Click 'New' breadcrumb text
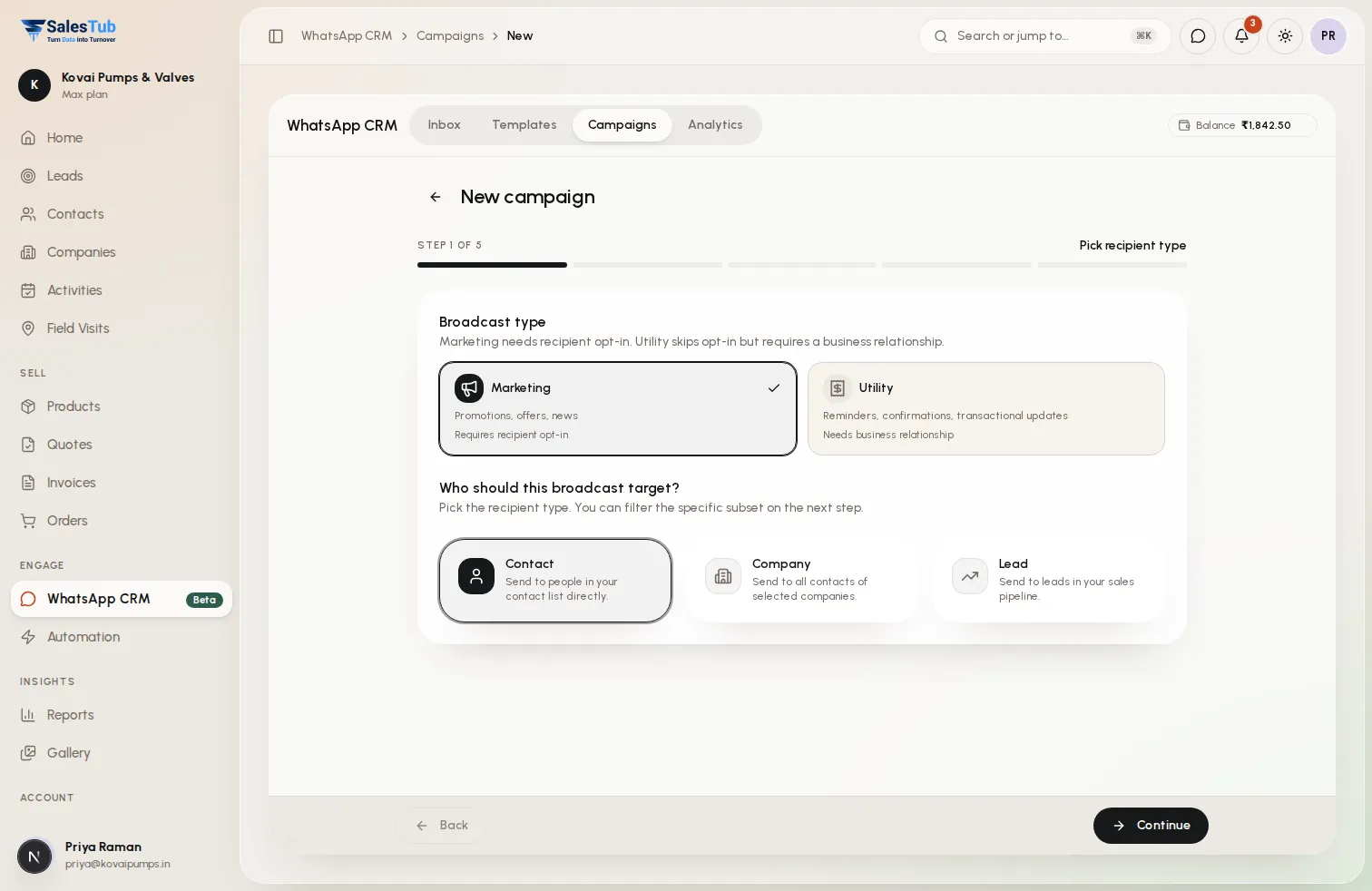Viewport: 1372px width, 891px height. pos(520,36)
